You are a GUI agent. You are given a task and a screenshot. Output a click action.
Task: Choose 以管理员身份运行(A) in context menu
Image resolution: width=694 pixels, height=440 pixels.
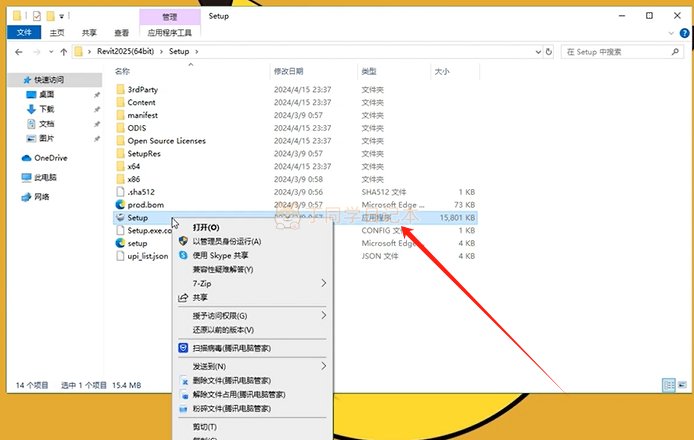click(x=227, y=242)
